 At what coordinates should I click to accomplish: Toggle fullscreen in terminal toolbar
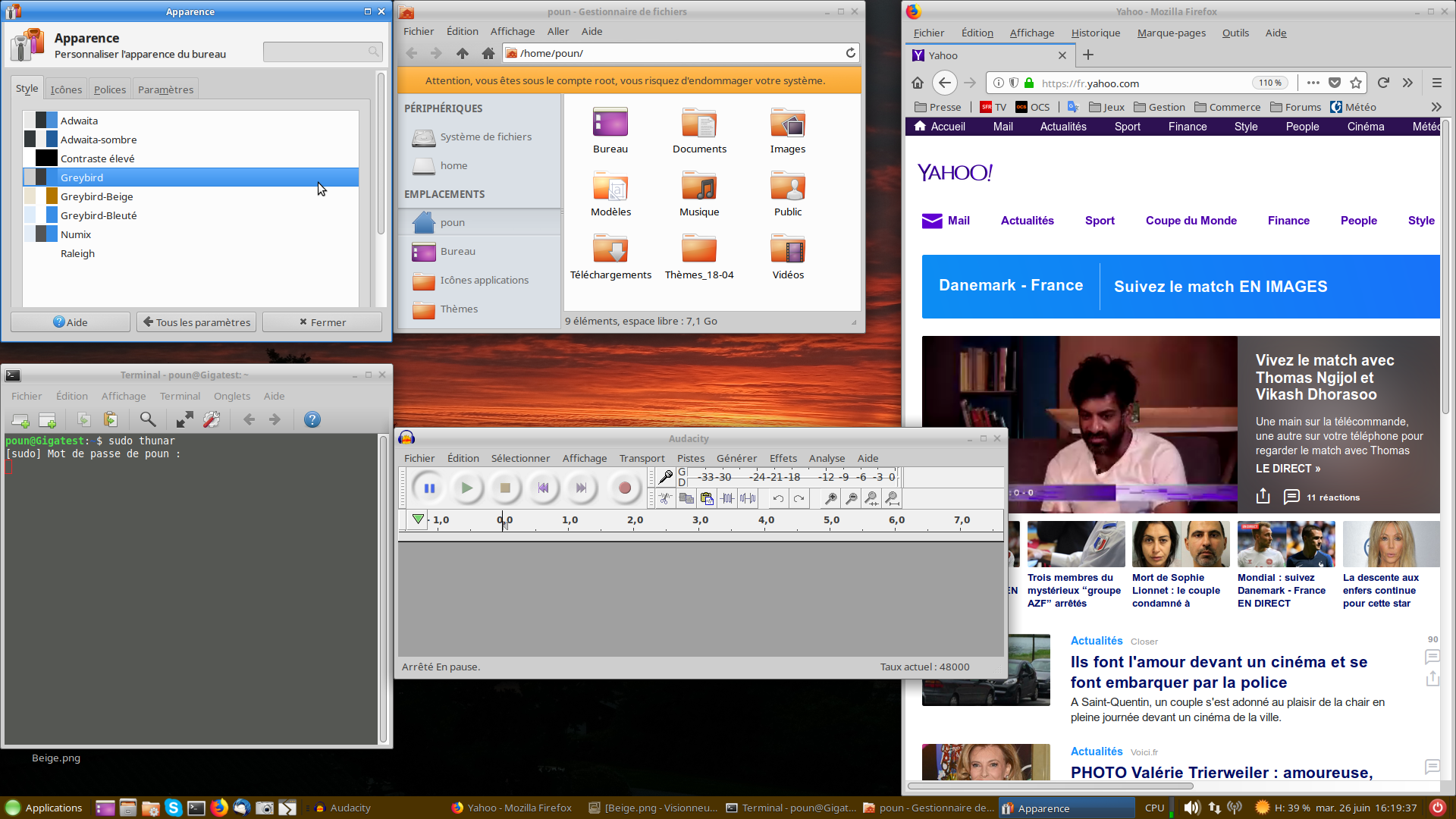pyautogui.click(x=184, y=419)
